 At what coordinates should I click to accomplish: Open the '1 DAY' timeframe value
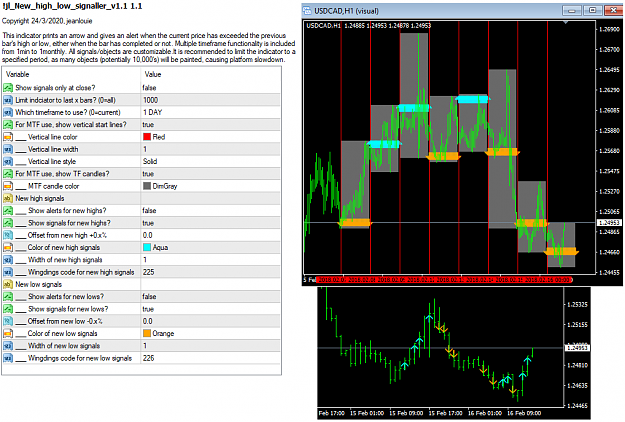(x=153, y=112)
